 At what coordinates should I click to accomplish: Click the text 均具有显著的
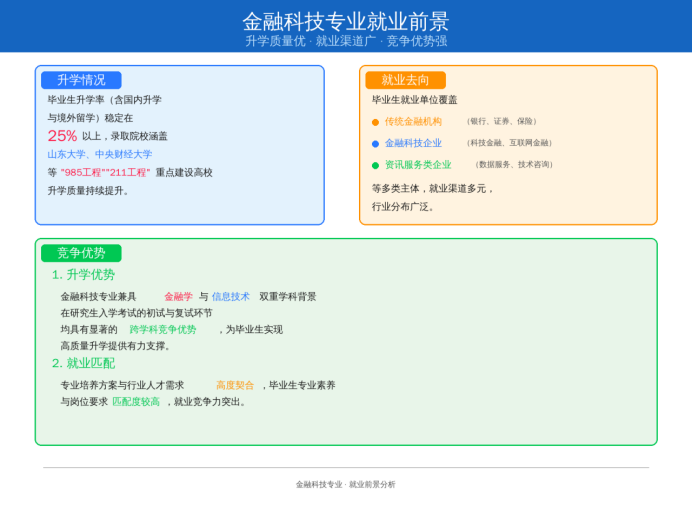point(89,329)
